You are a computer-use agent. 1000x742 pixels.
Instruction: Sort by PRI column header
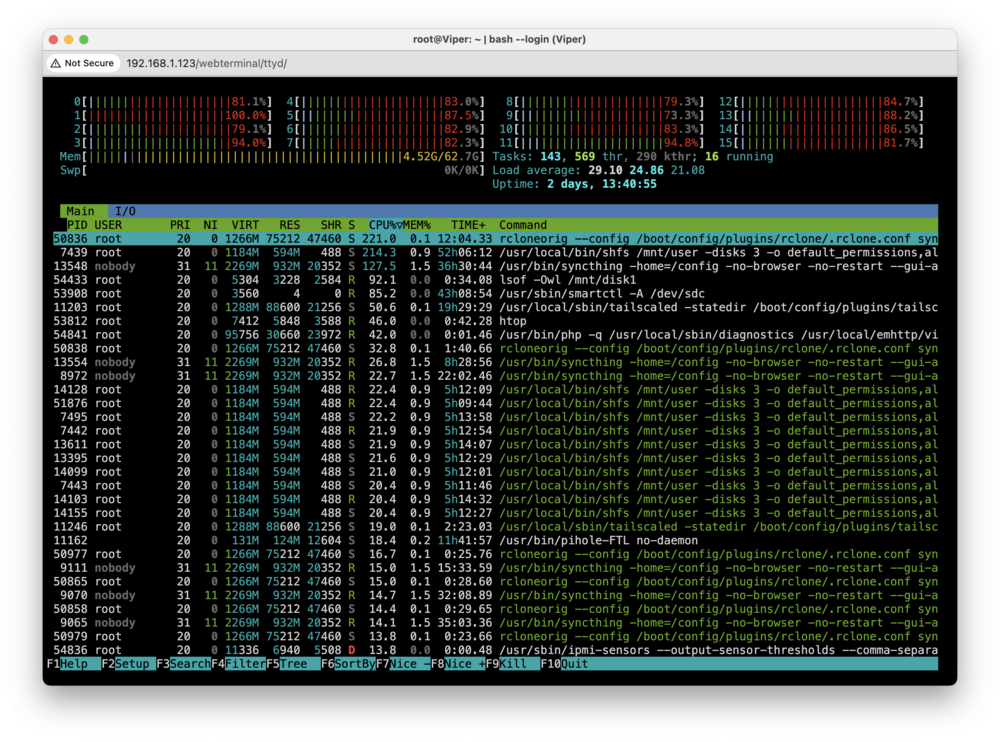180,225
